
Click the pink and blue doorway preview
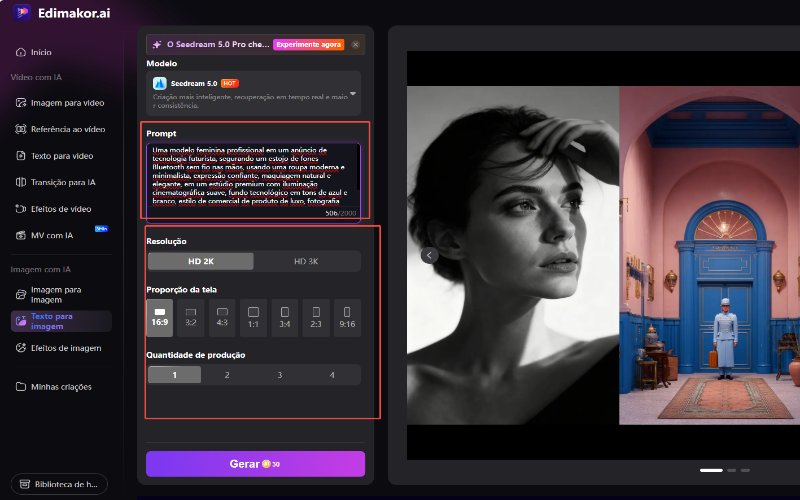point(709,255)
